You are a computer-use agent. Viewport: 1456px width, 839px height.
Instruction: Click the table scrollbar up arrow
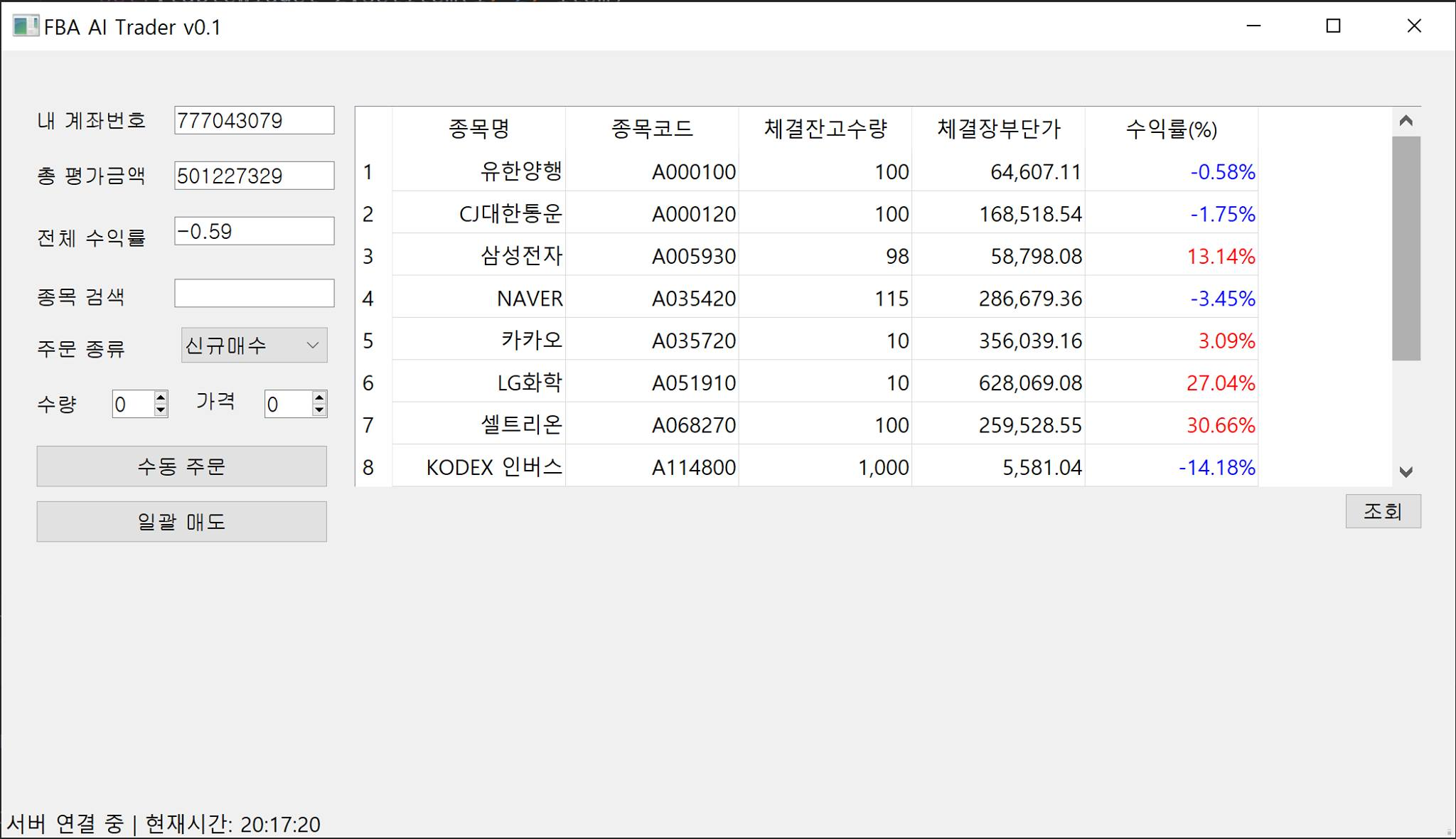1406,121
